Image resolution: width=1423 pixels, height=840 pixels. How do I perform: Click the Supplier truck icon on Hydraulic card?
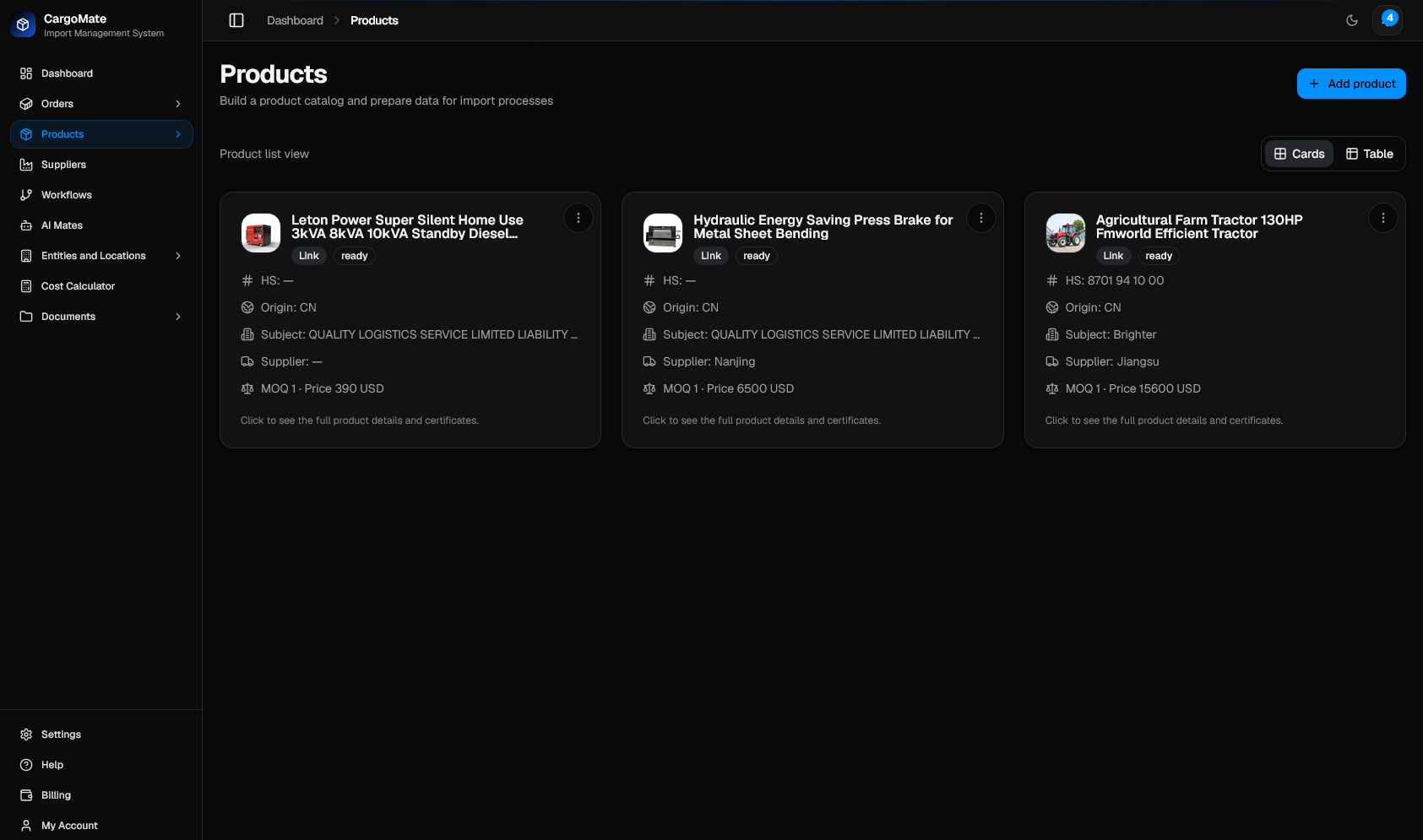(649, 361)
